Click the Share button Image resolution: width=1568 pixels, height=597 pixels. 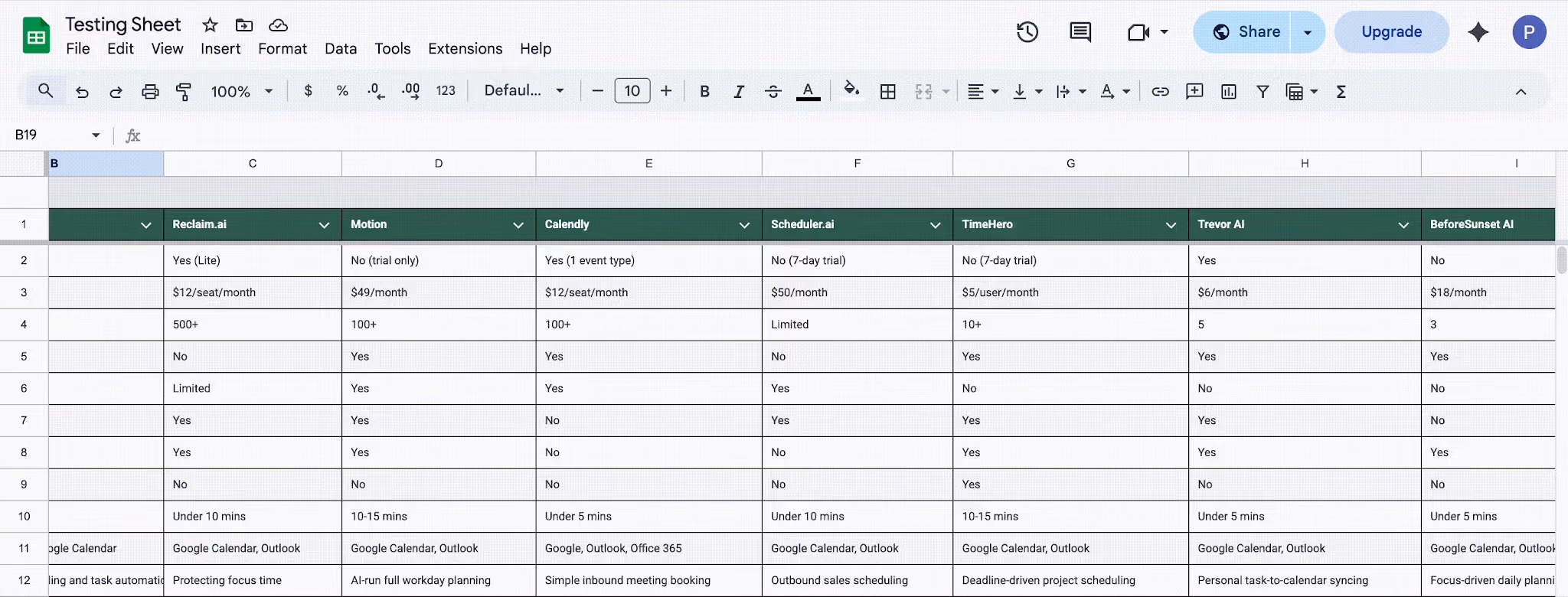(1242, 32)
